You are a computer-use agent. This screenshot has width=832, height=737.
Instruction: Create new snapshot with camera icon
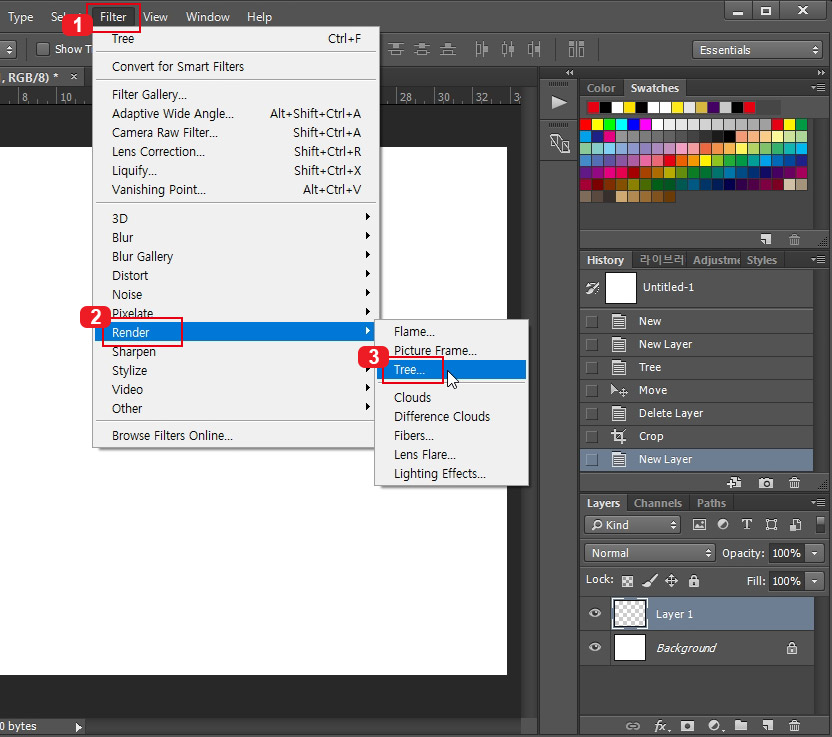(x=765, y=482)
